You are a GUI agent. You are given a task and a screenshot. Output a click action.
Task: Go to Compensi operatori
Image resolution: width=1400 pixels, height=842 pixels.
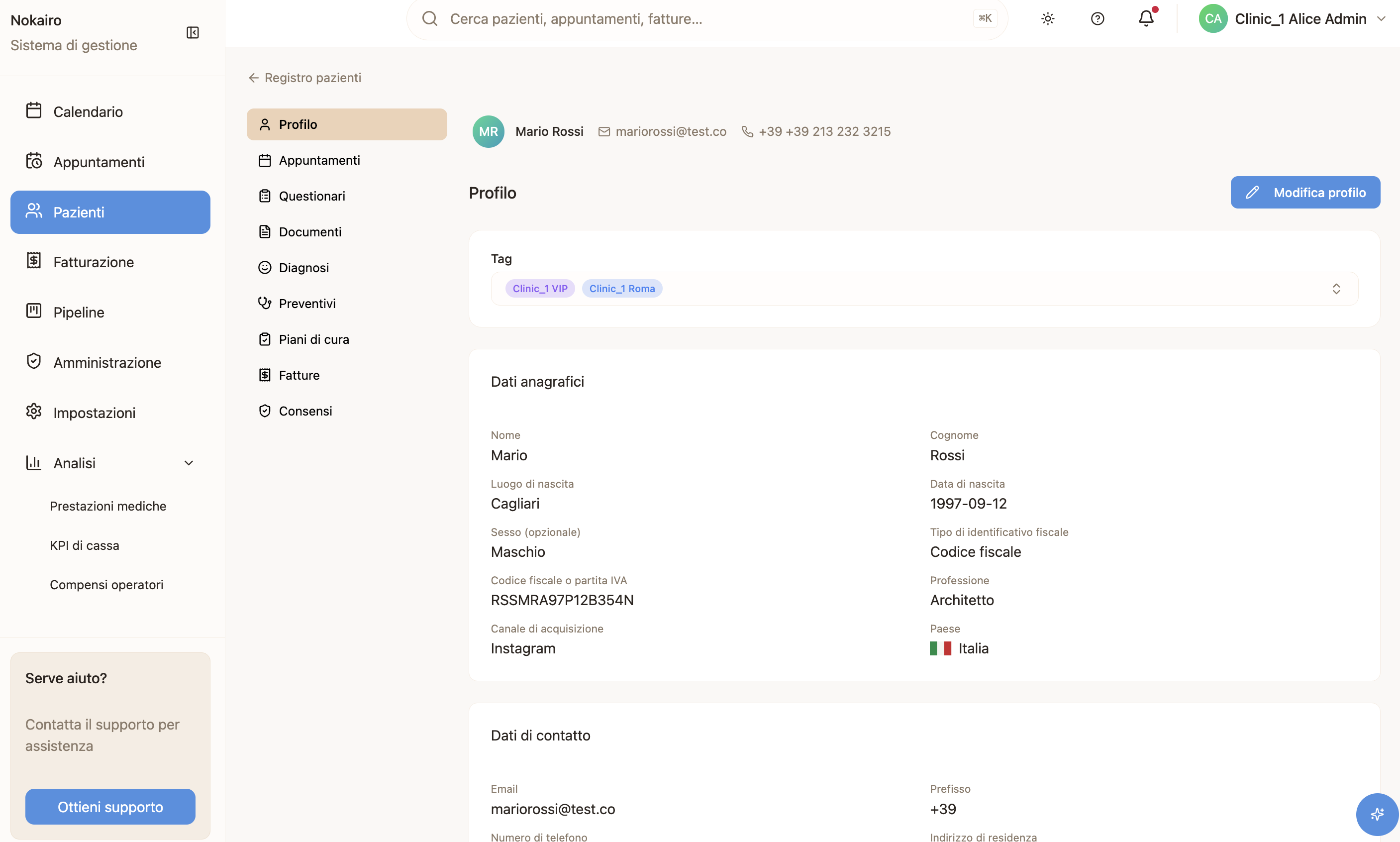tap(106, 584)
